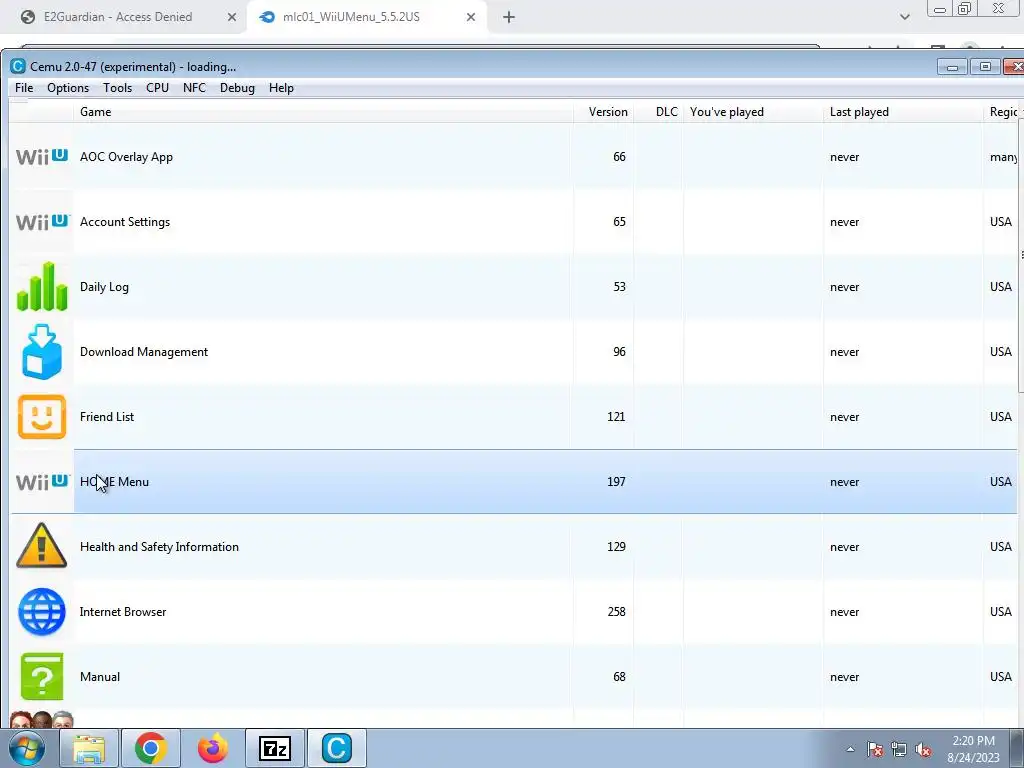Image resolution: width=1024 pixels, height=768 pixels.
Task: Open File Explorer from the taskbar
Action: point(89,748)
